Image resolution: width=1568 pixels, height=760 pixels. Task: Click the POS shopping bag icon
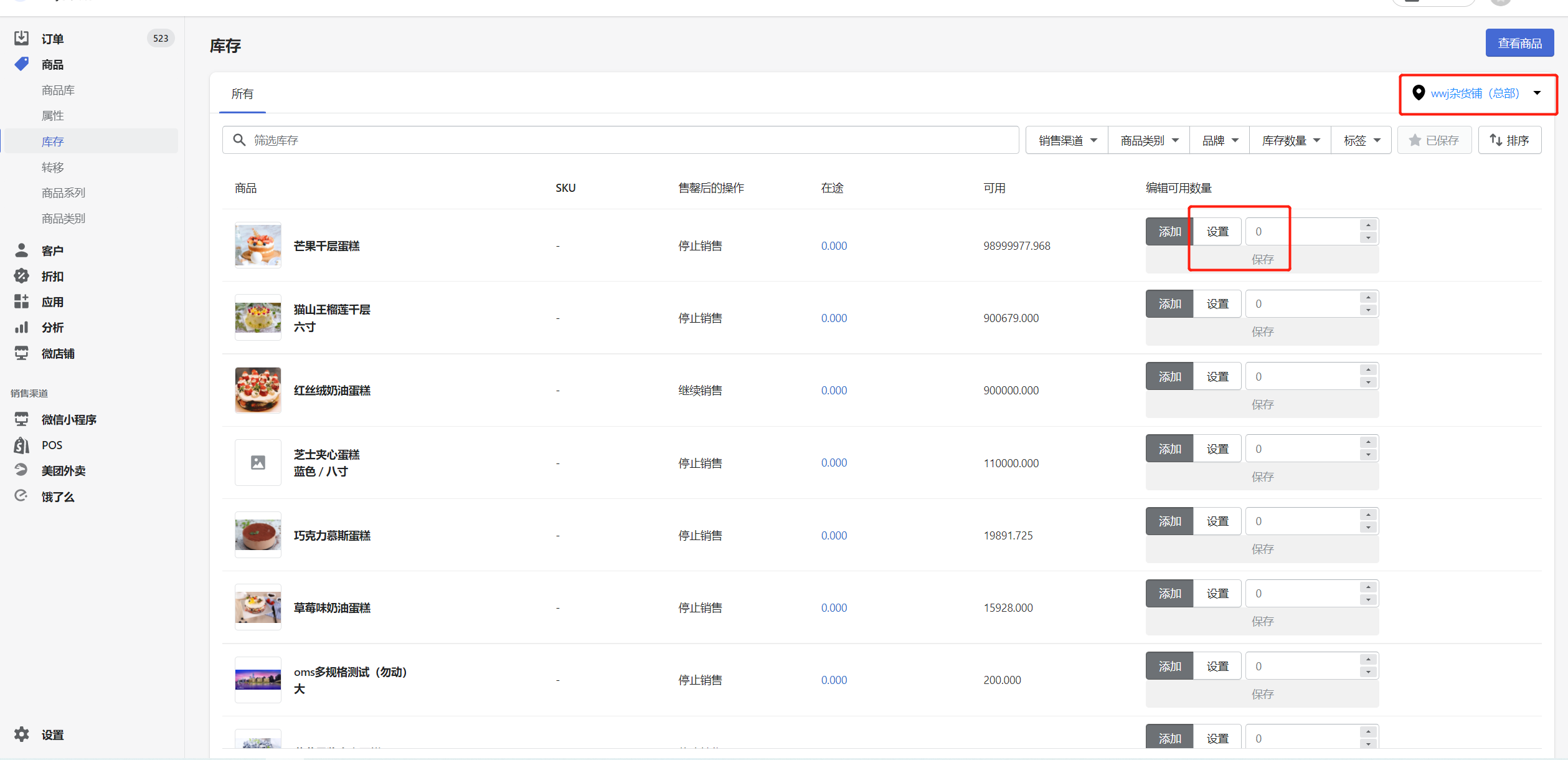coord(21,445)
